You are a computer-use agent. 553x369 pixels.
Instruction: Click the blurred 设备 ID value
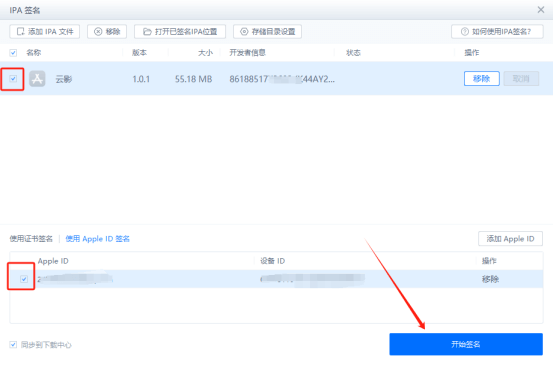pos(312,279)
